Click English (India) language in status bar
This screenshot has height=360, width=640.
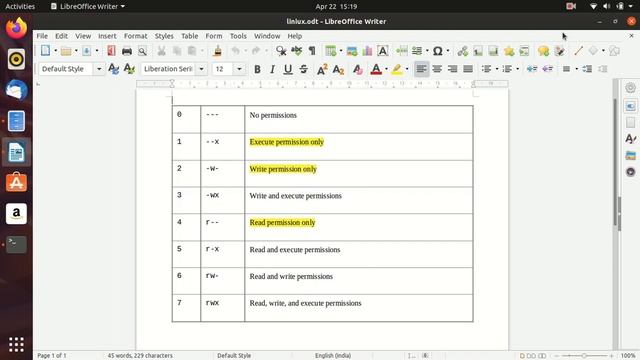(333, 356)
